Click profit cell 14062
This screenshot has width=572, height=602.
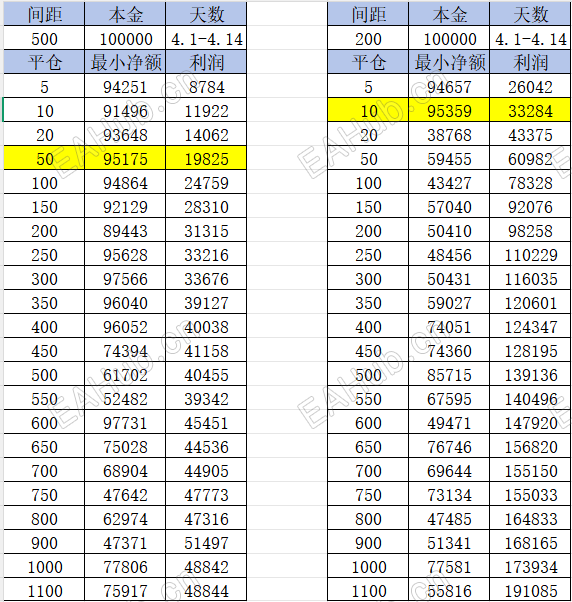coord(206,134)
